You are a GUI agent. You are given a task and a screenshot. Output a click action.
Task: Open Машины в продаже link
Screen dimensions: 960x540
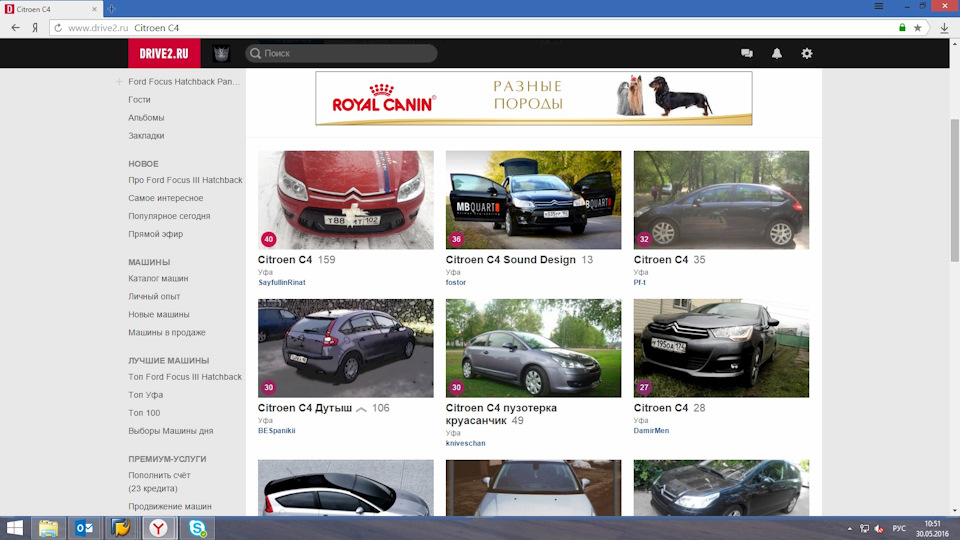(167, 332)
